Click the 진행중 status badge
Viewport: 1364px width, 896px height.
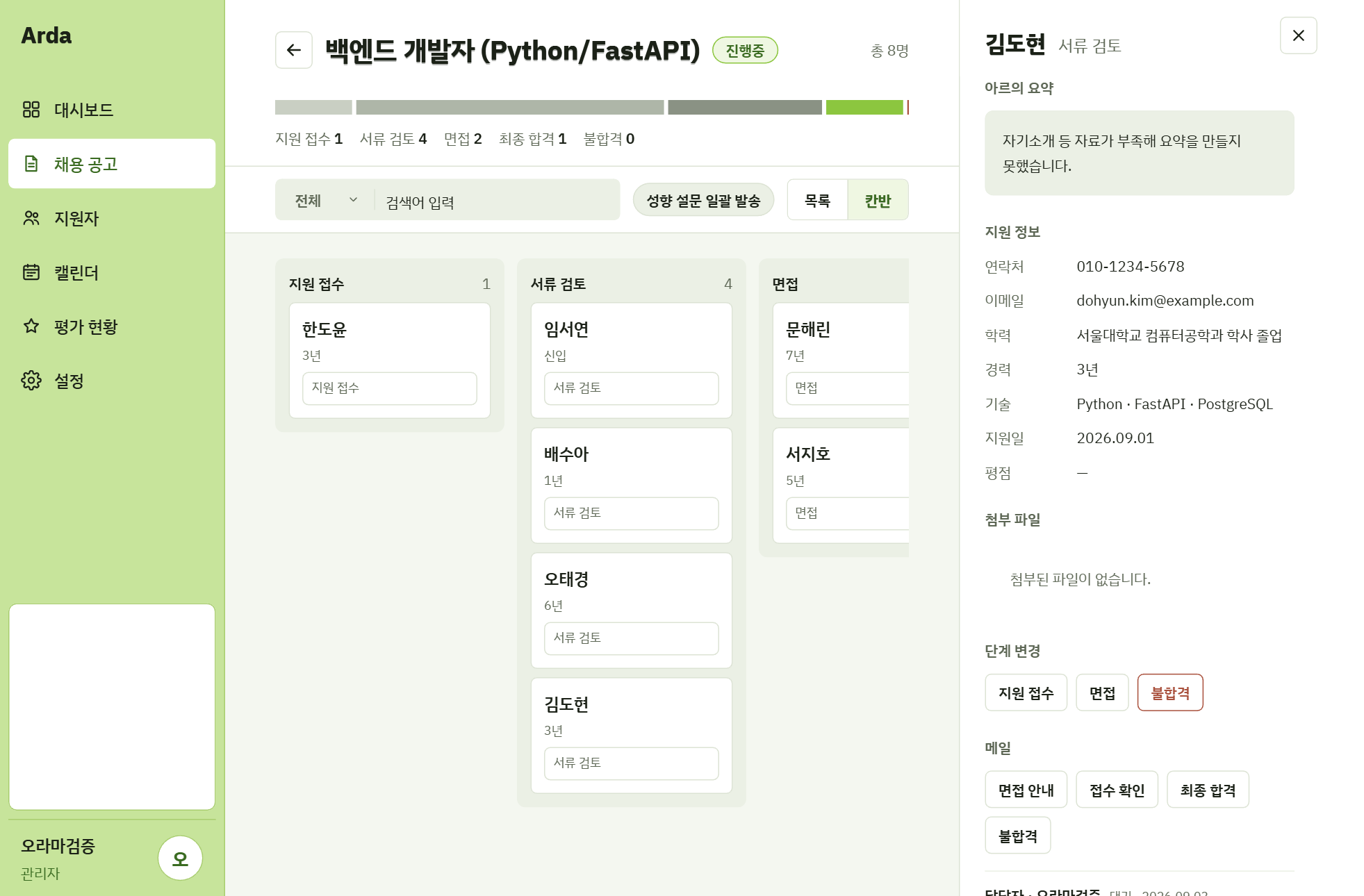coord(745,50)
